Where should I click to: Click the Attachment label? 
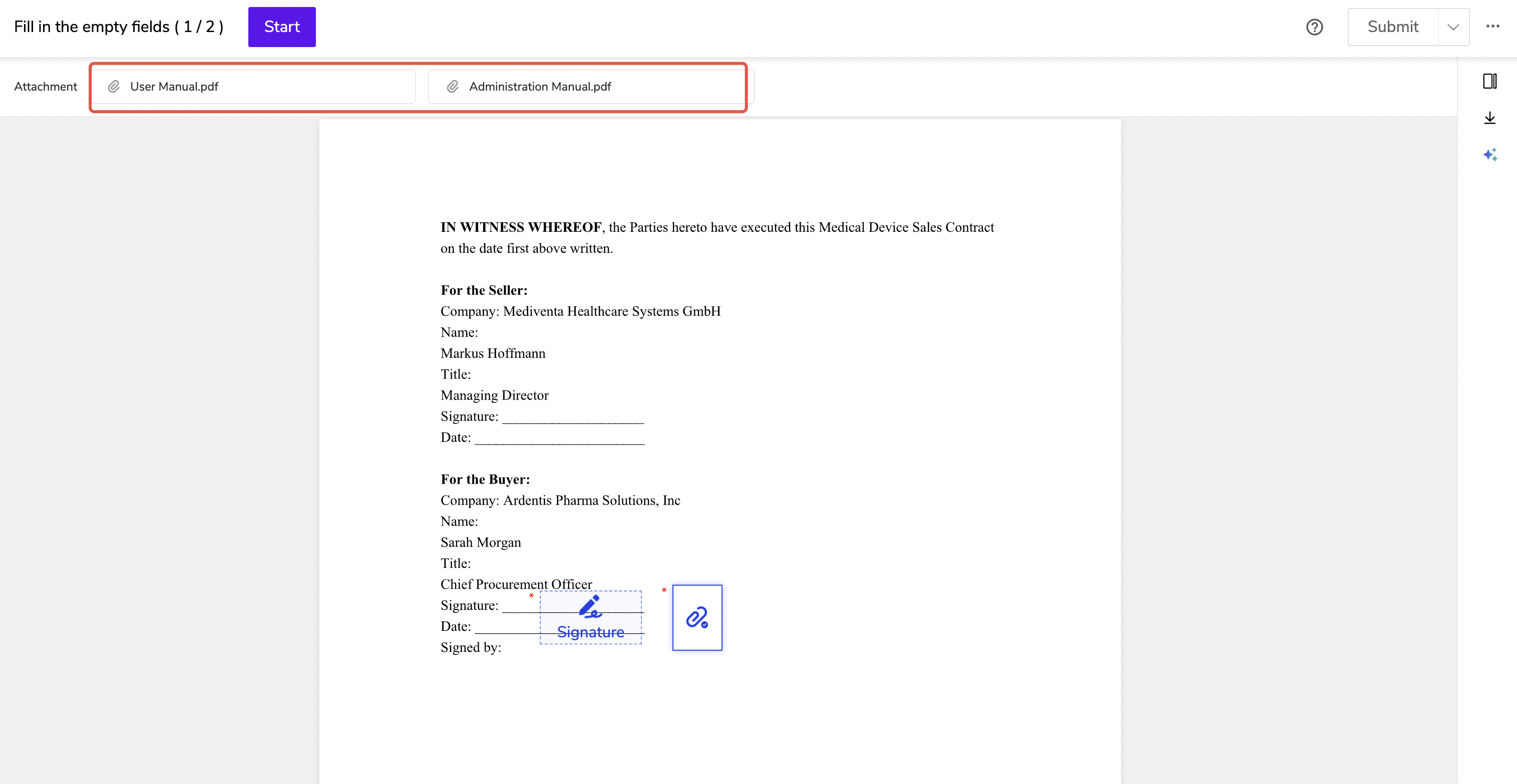pyautogui.click(x=46, y=87)
